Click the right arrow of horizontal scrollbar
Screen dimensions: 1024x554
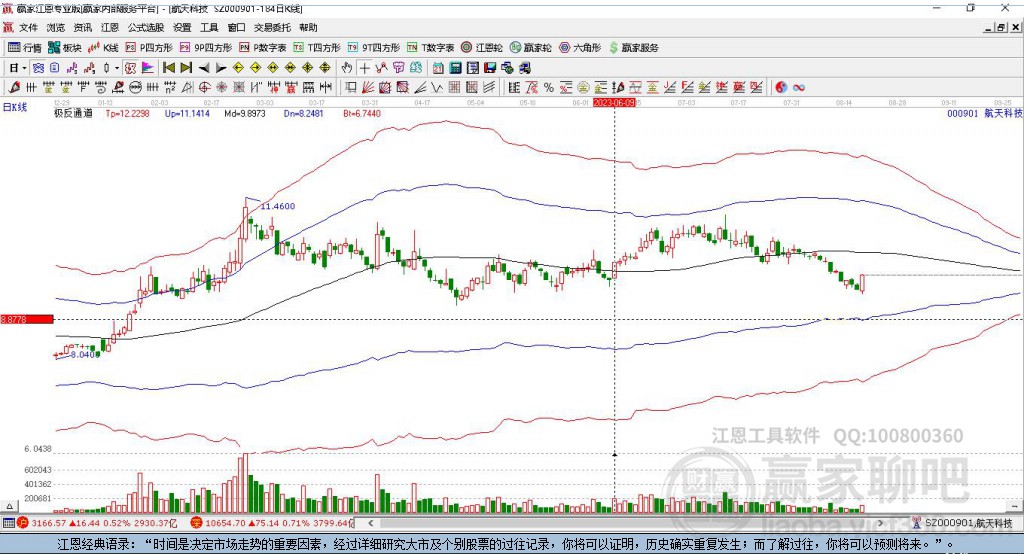[x=880, y=523]
